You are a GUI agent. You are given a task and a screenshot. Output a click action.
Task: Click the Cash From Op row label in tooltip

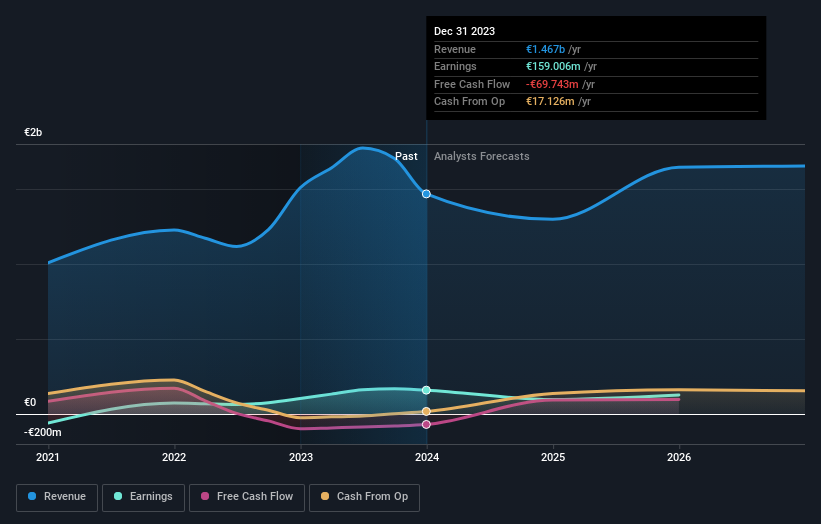(x=470, y=102)
